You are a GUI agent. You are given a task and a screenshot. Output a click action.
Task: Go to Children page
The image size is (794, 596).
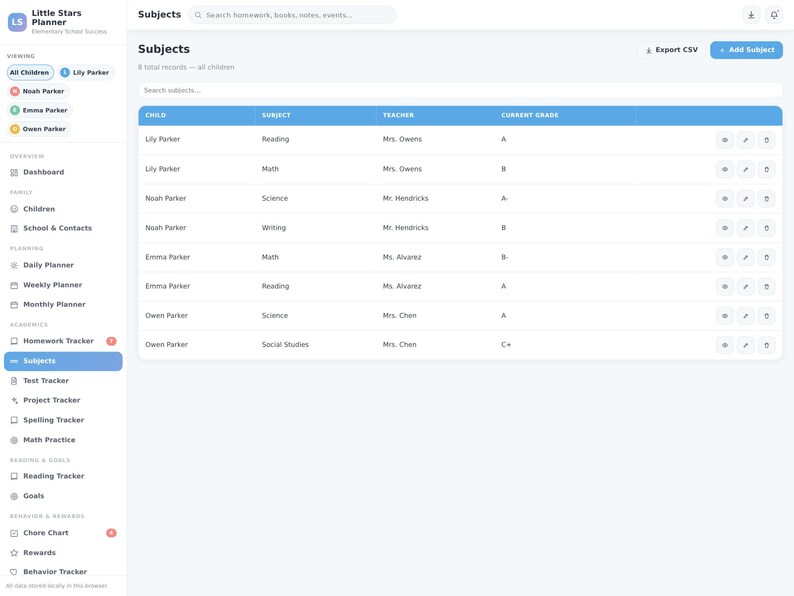(63, 209)
